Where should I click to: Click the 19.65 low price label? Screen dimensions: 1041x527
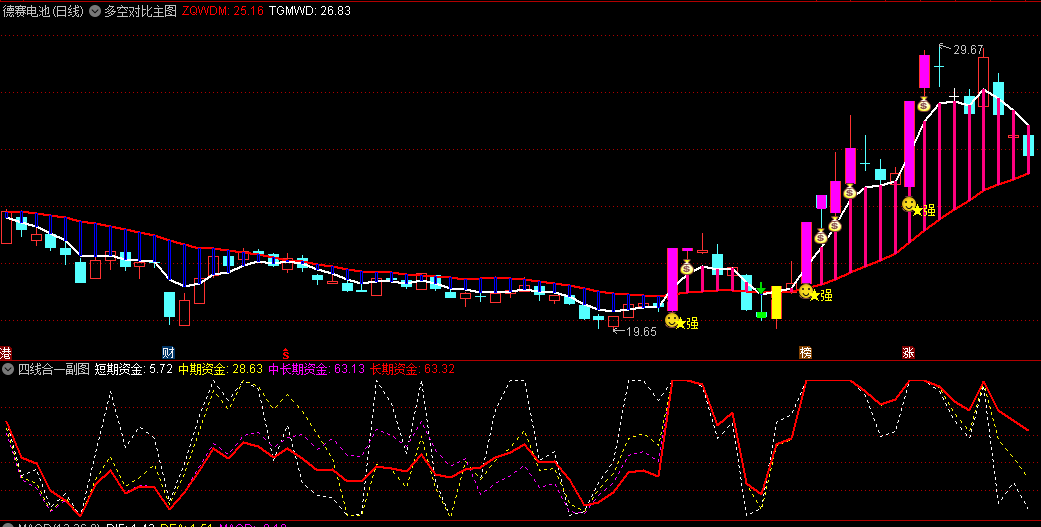pyautogui.click(x=641, y=332)
